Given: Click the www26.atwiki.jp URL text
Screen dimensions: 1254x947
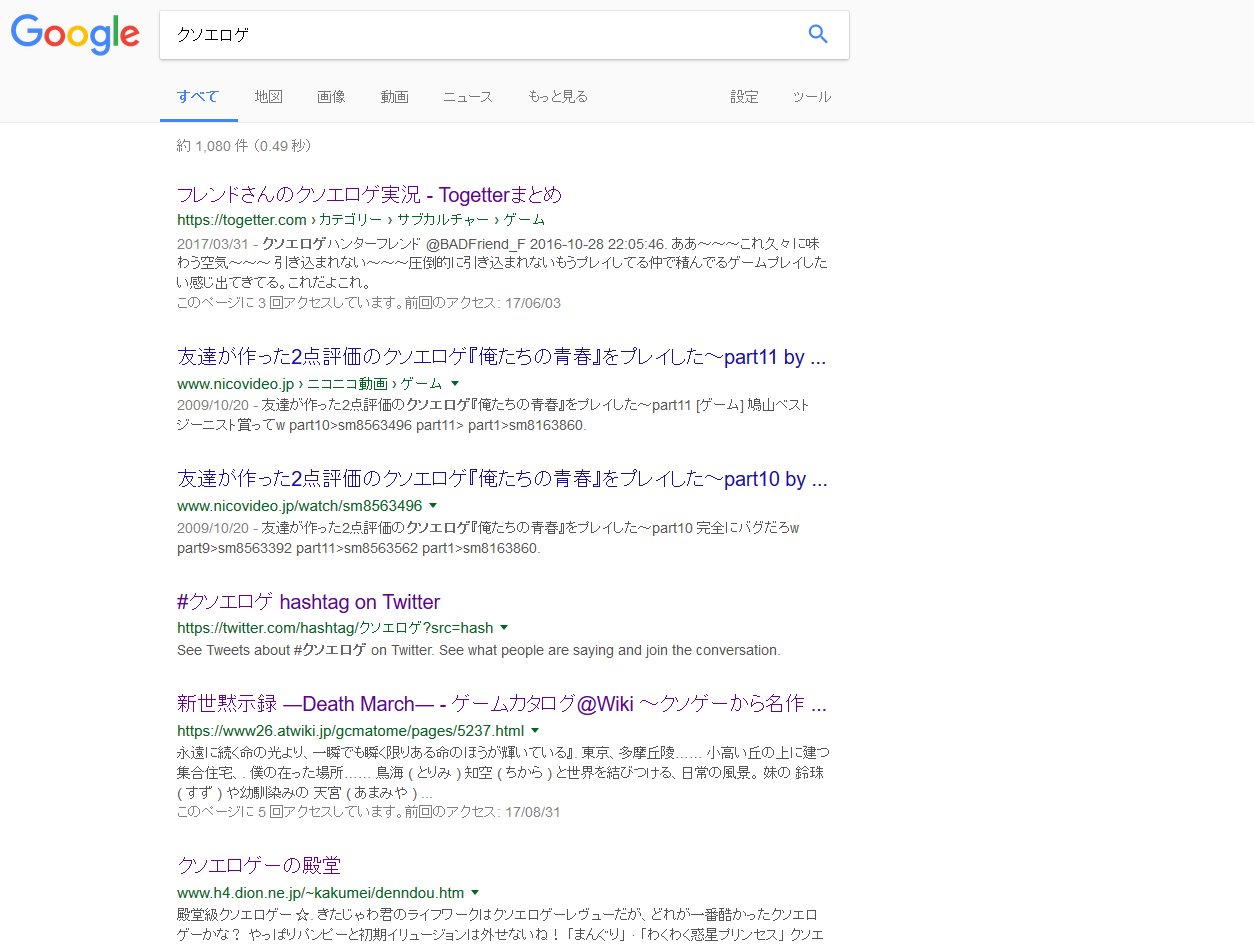Looking at the screenshot, I should tap(350, 730).
